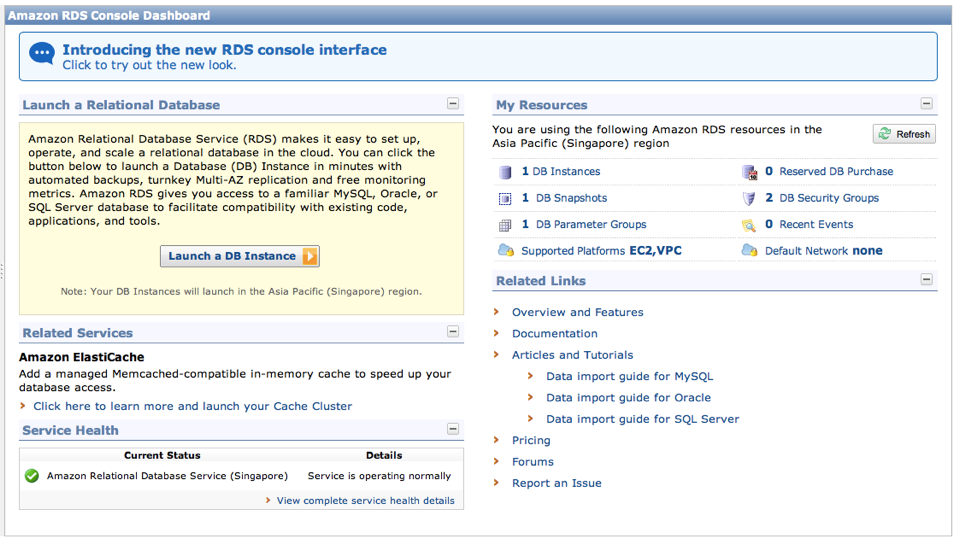Screen dimensions: 960x545
Task: Refresh the My Resources list
Action: 904,133
